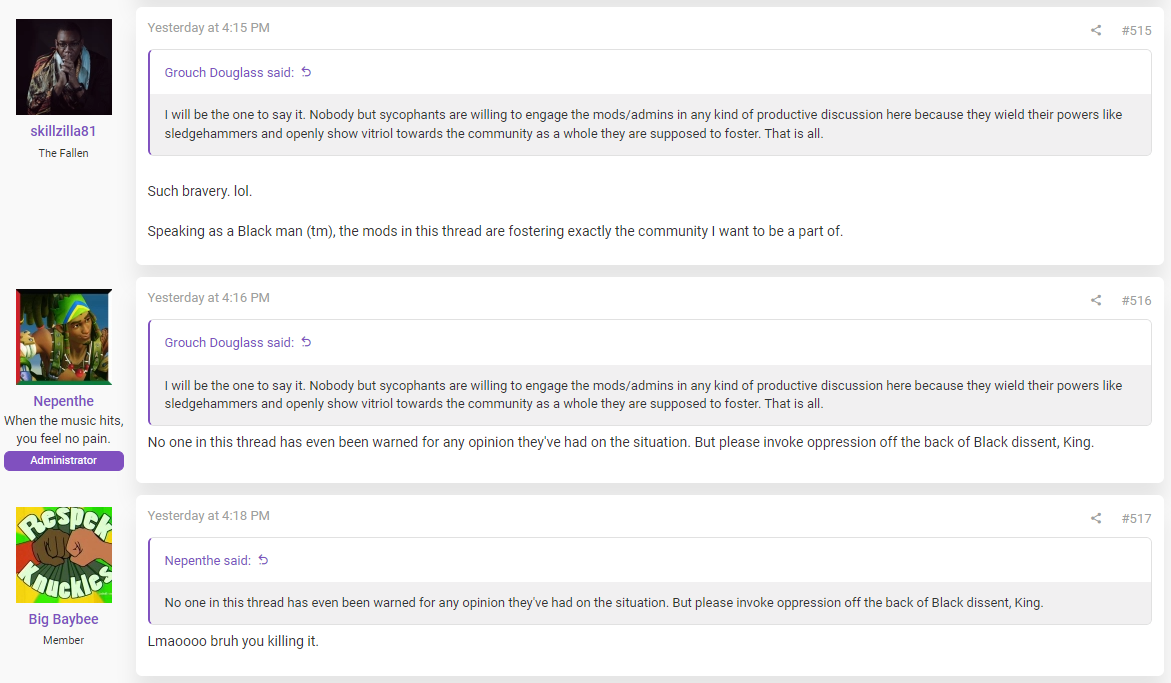This screenshot has width=1171, height=683.
Task: Open Big Baybee Respek Knuckles avatar
Action: (x=63, y=555)
